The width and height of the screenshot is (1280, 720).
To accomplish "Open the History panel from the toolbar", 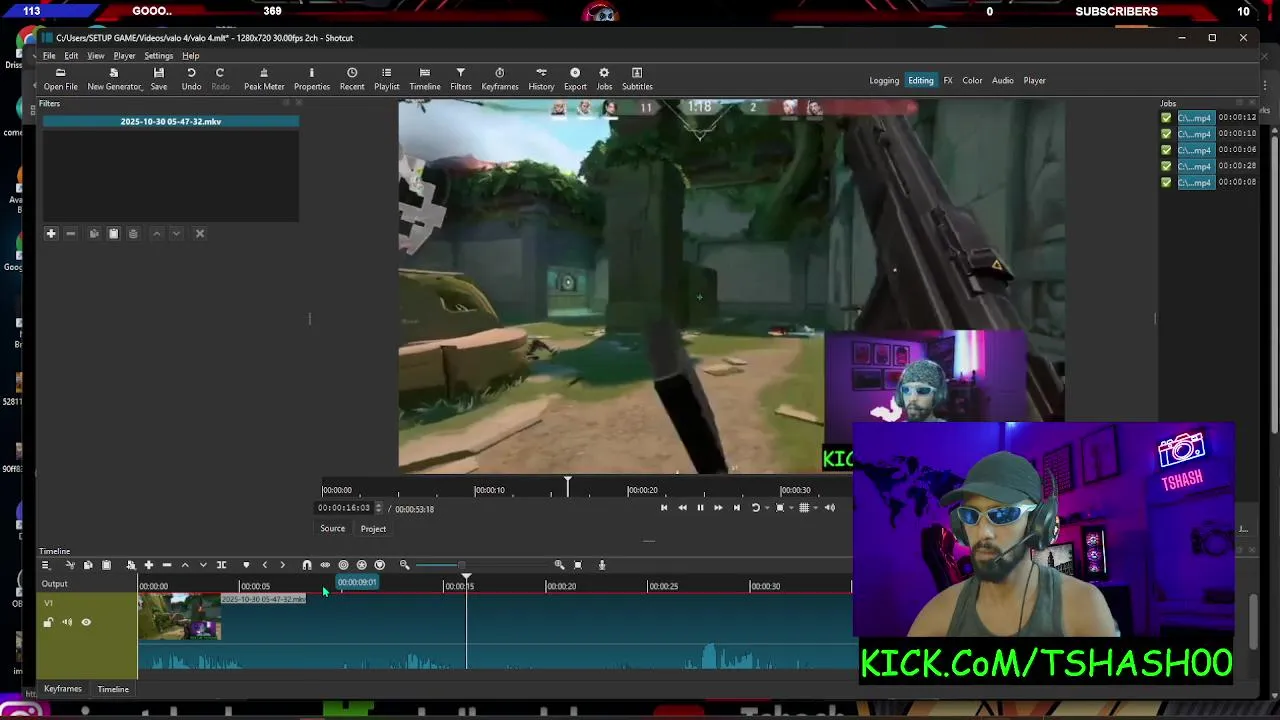I will 541,79.
